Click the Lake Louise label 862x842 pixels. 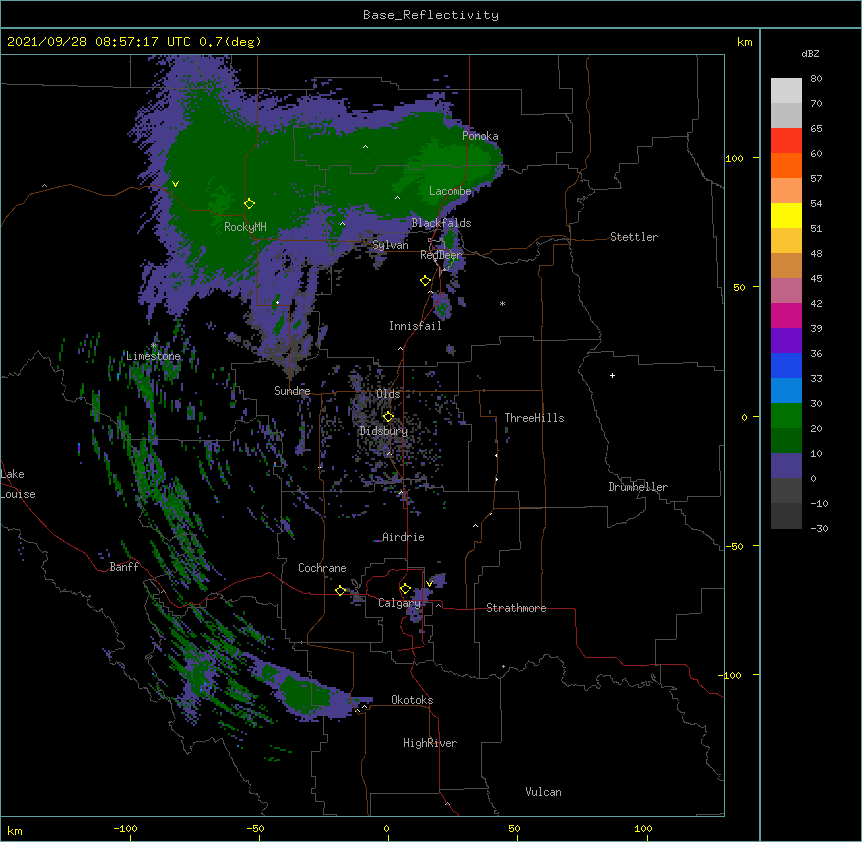tap(18, 484)
